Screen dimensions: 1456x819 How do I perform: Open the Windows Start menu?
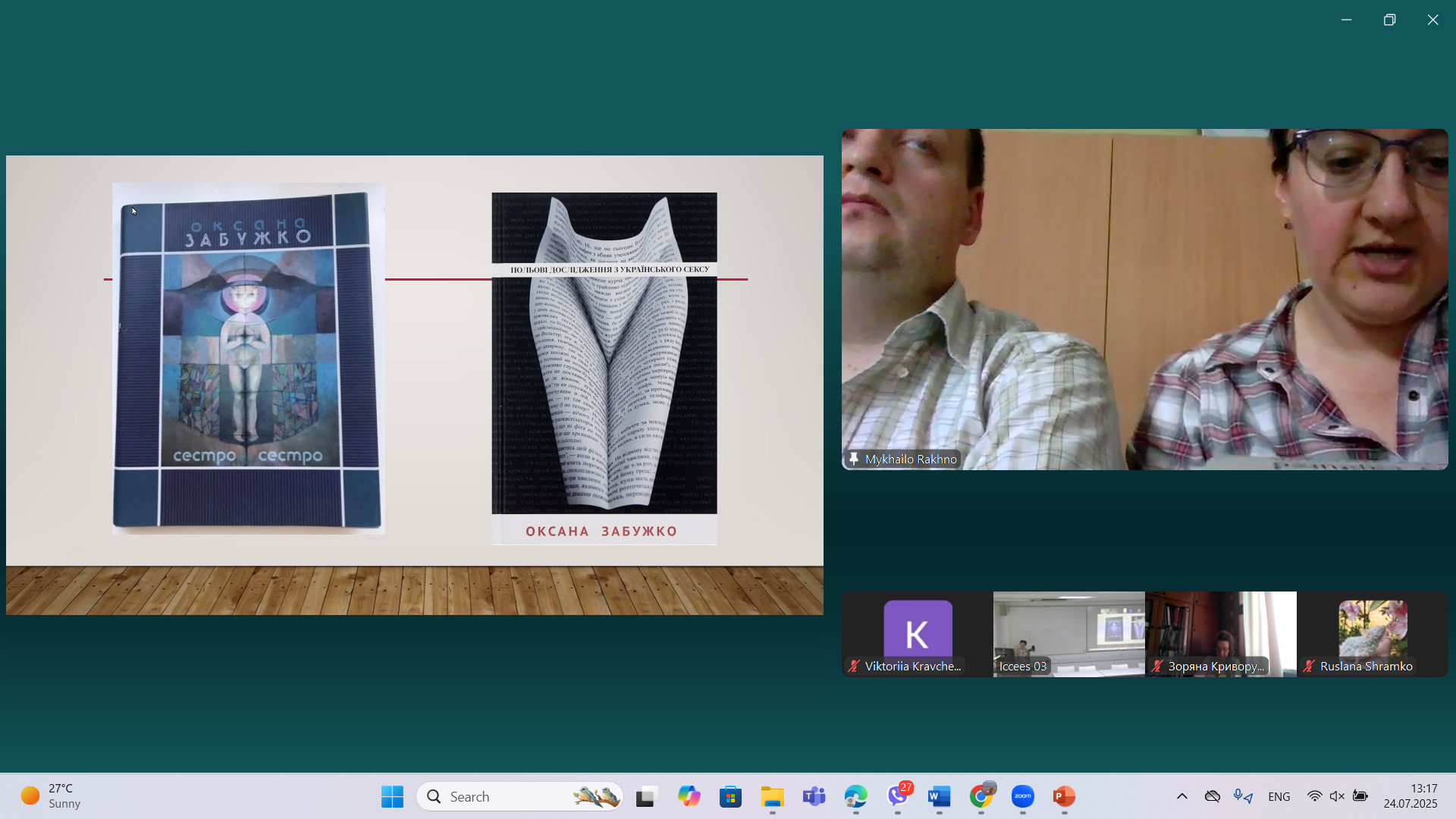pyautogui.click(x=392, y=796)
